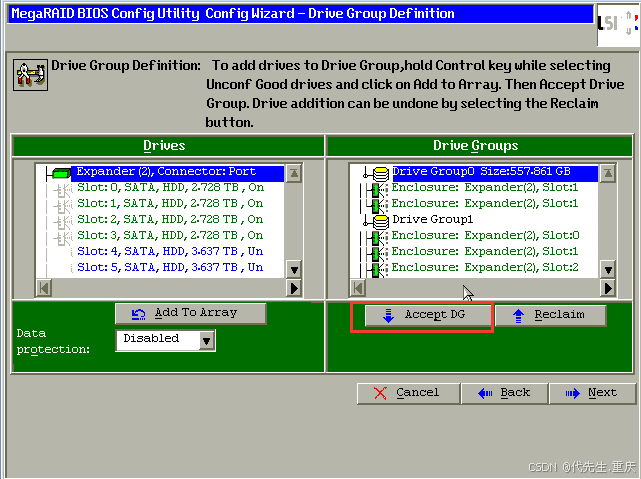Click the left arrow icon on Back
The height and width of the screenshot is (479, 641).
coord(485,393)
